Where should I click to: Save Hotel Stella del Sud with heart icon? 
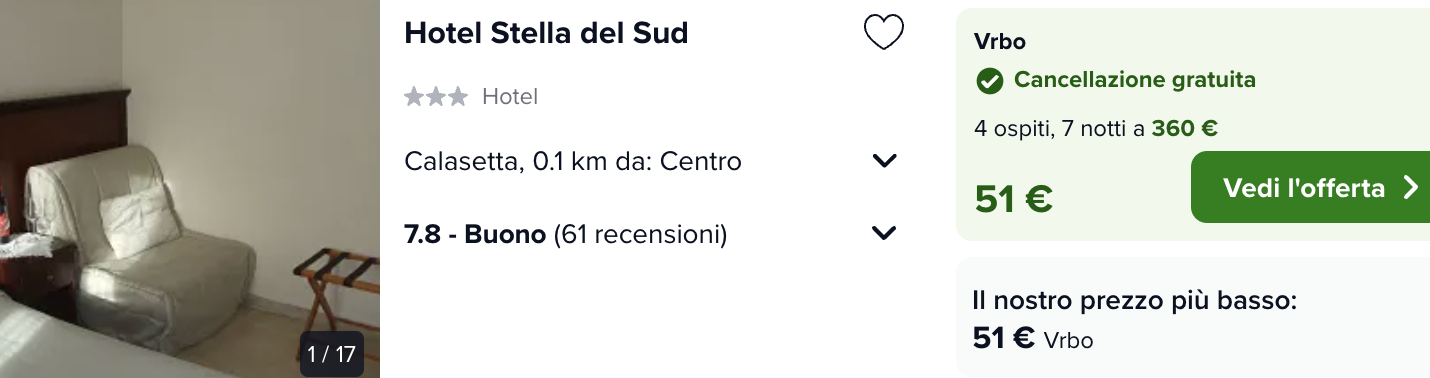click(883, 33)
